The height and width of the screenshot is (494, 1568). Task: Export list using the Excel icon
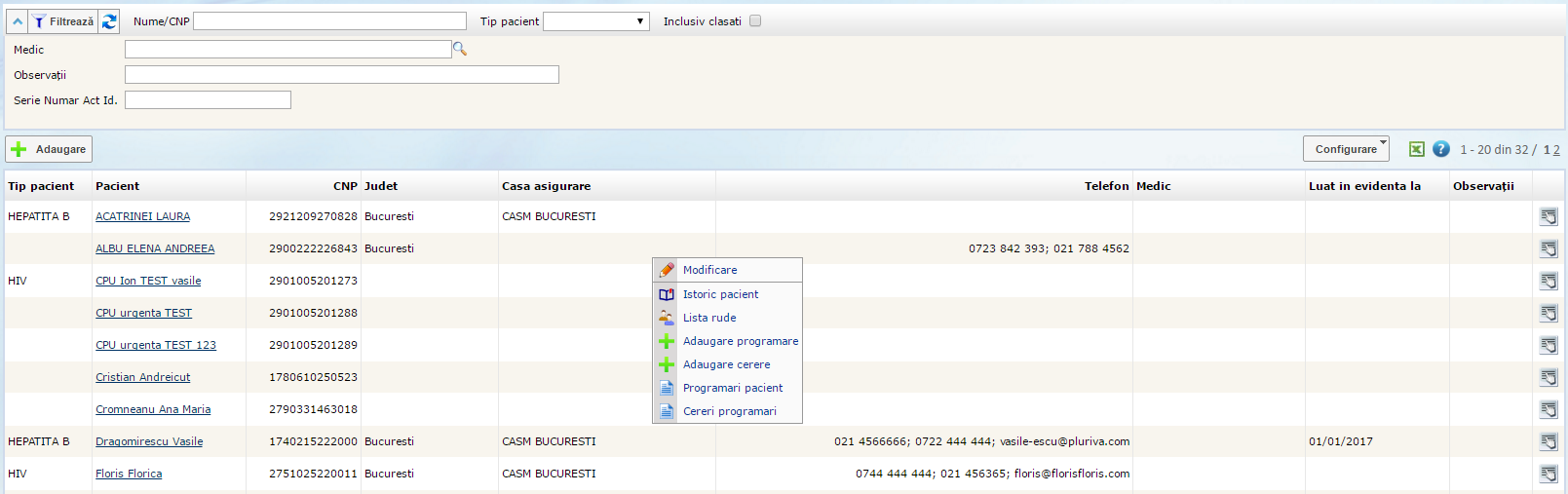1416,149
